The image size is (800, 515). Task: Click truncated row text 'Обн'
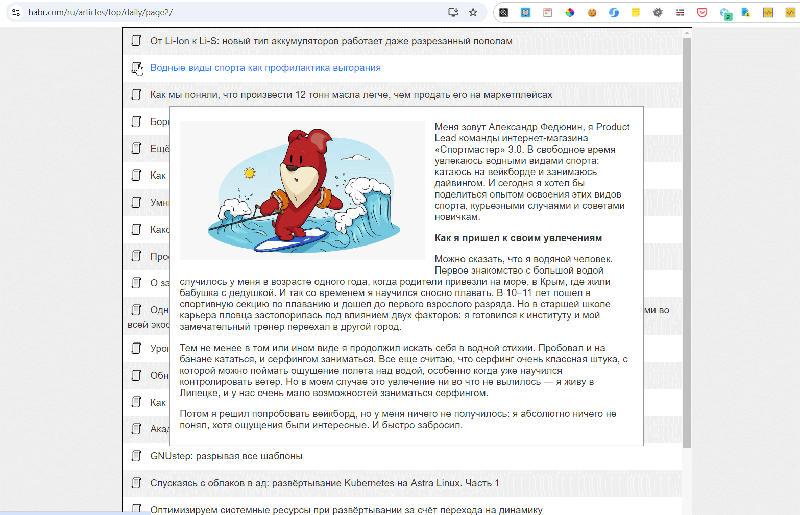tap(159, 376)
